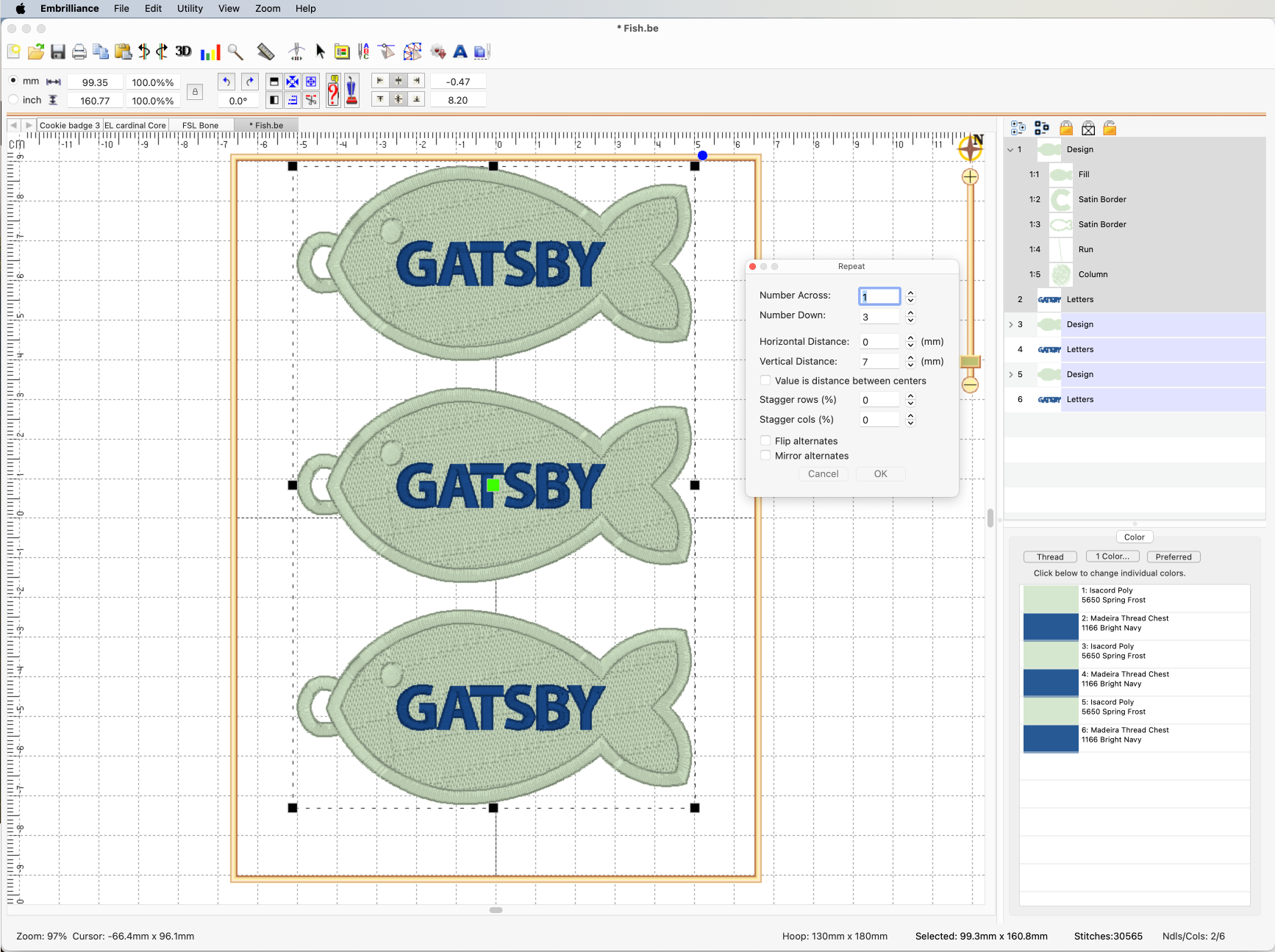
Task: Click the magnifying glass zoom tool
Action: [235, 51]
